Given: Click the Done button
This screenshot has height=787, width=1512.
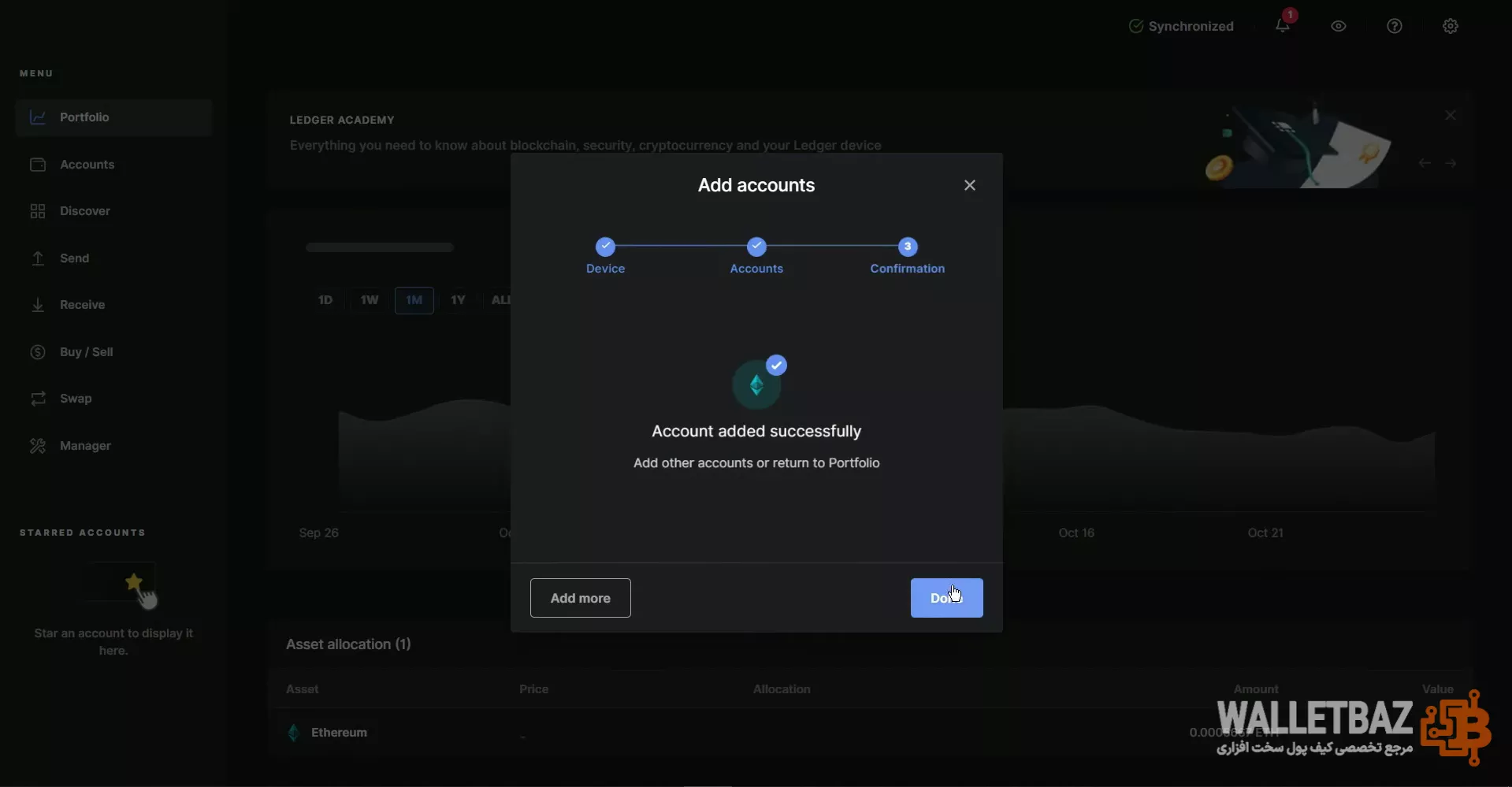Looking at the screenshot, I should [x=947, y=598].
